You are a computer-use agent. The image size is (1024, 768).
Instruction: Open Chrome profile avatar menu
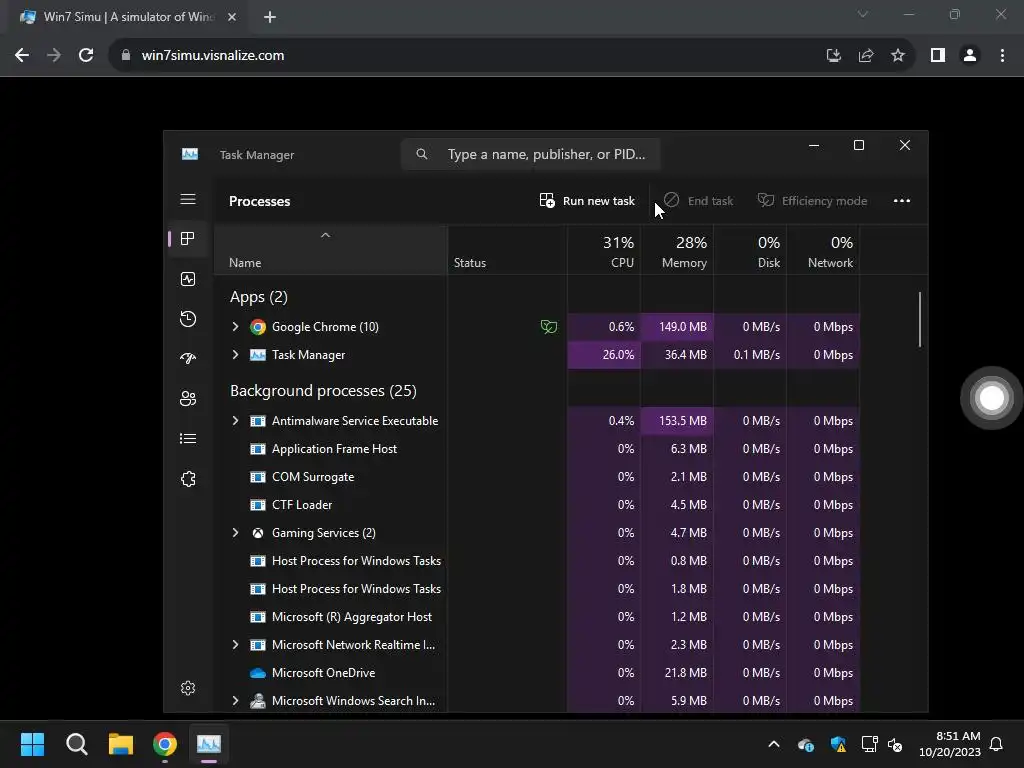coord(970,56)
